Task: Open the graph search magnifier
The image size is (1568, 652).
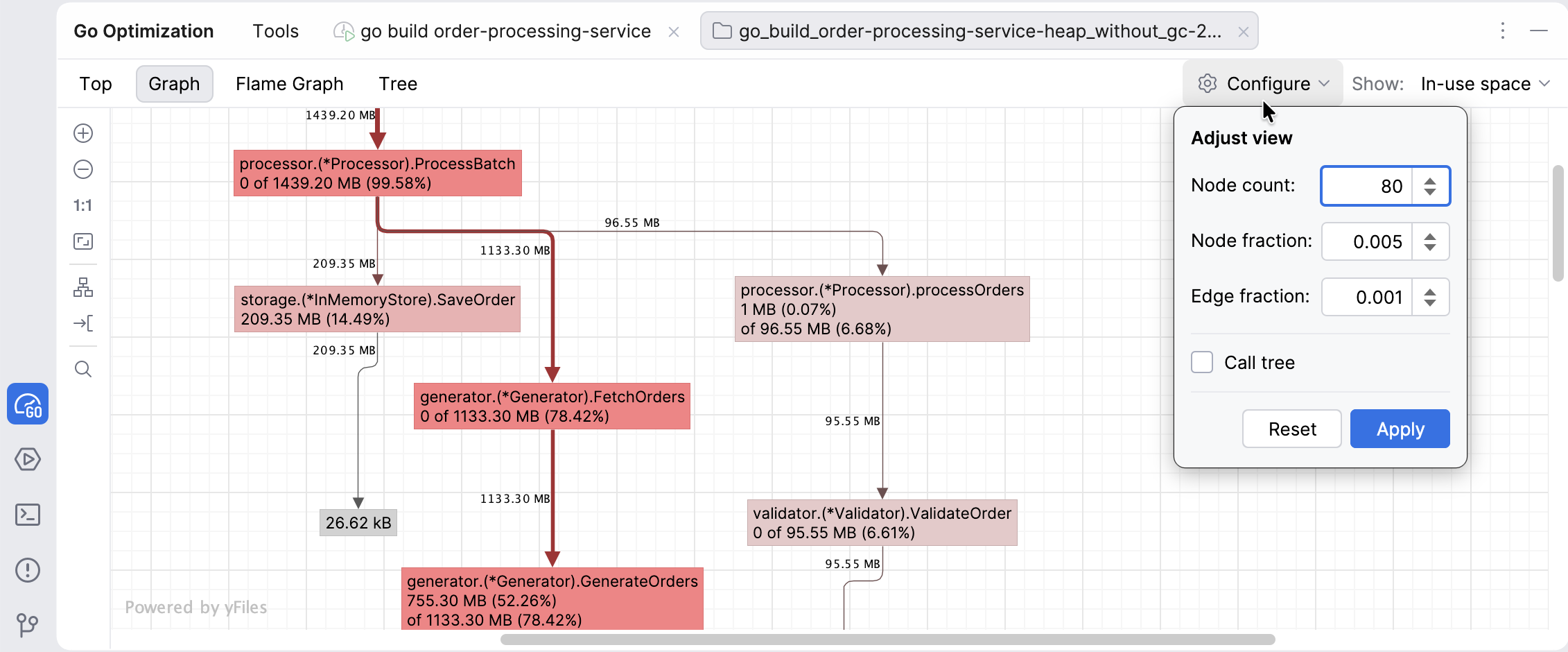Action: pos(83,369)
